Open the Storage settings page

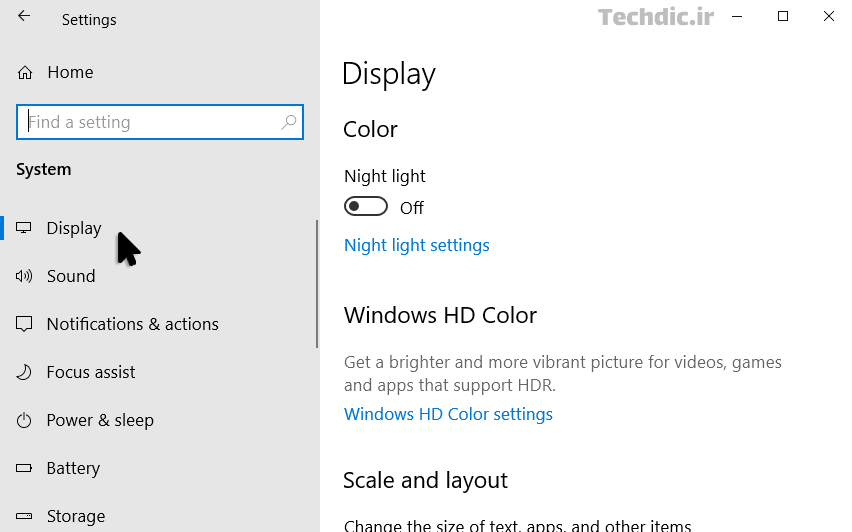point(76,516)
